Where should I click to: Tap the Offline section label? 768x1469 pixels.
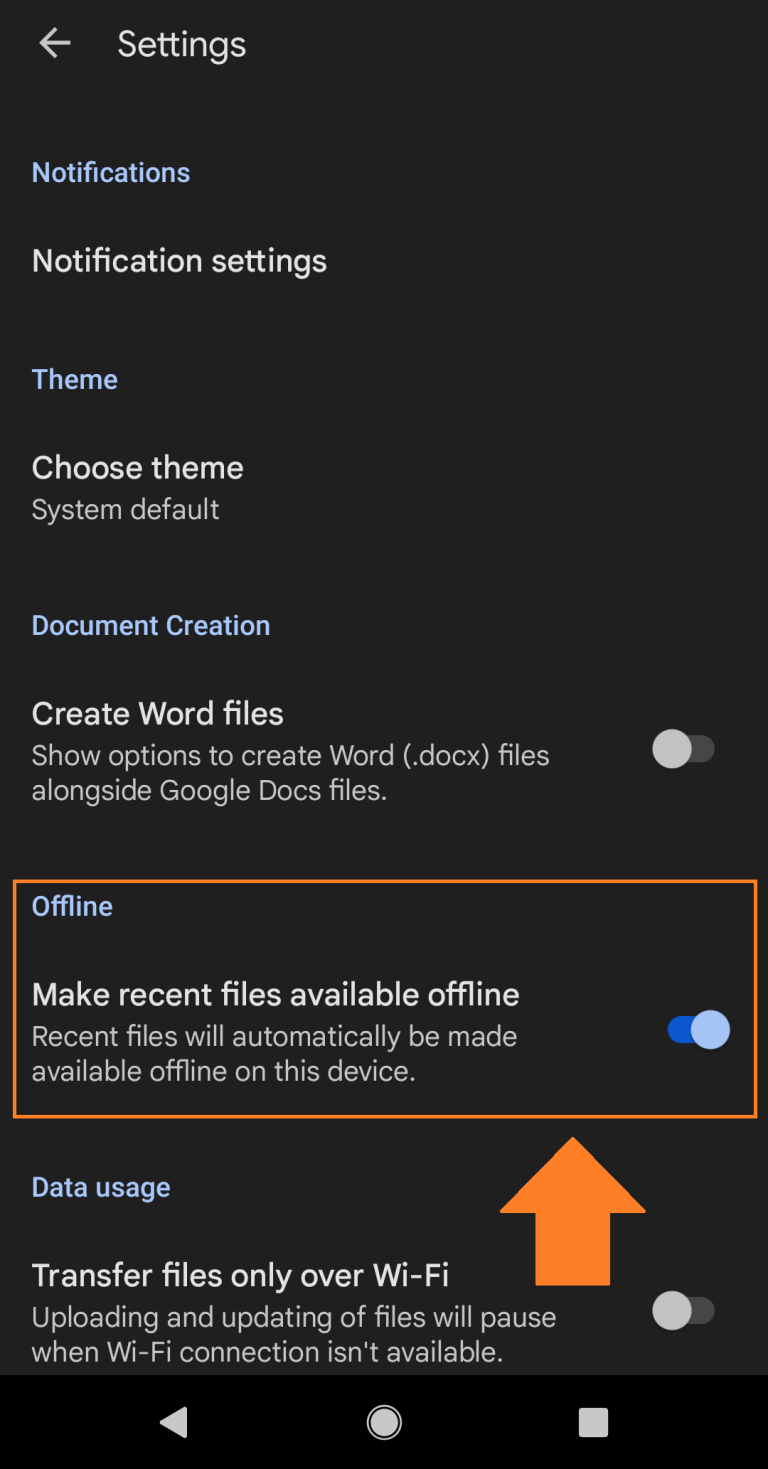tap(72, 906)
